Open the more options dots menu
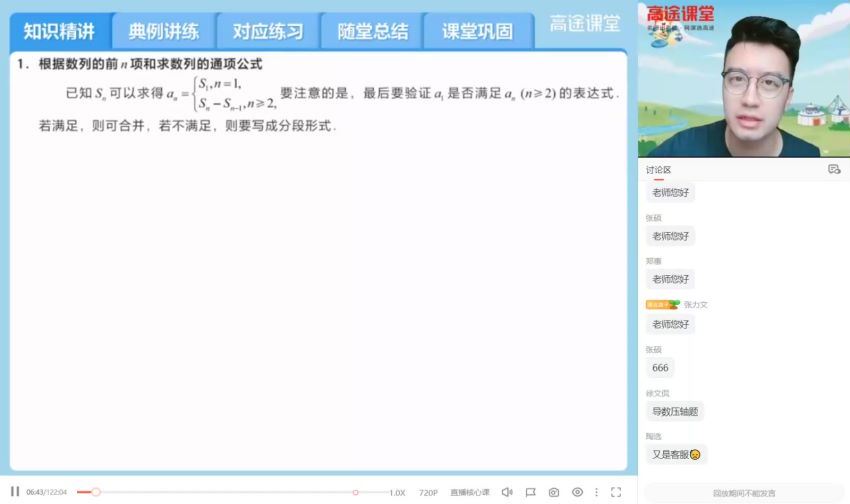The width and height of the screenshot is (850, 504). [596, 492]
